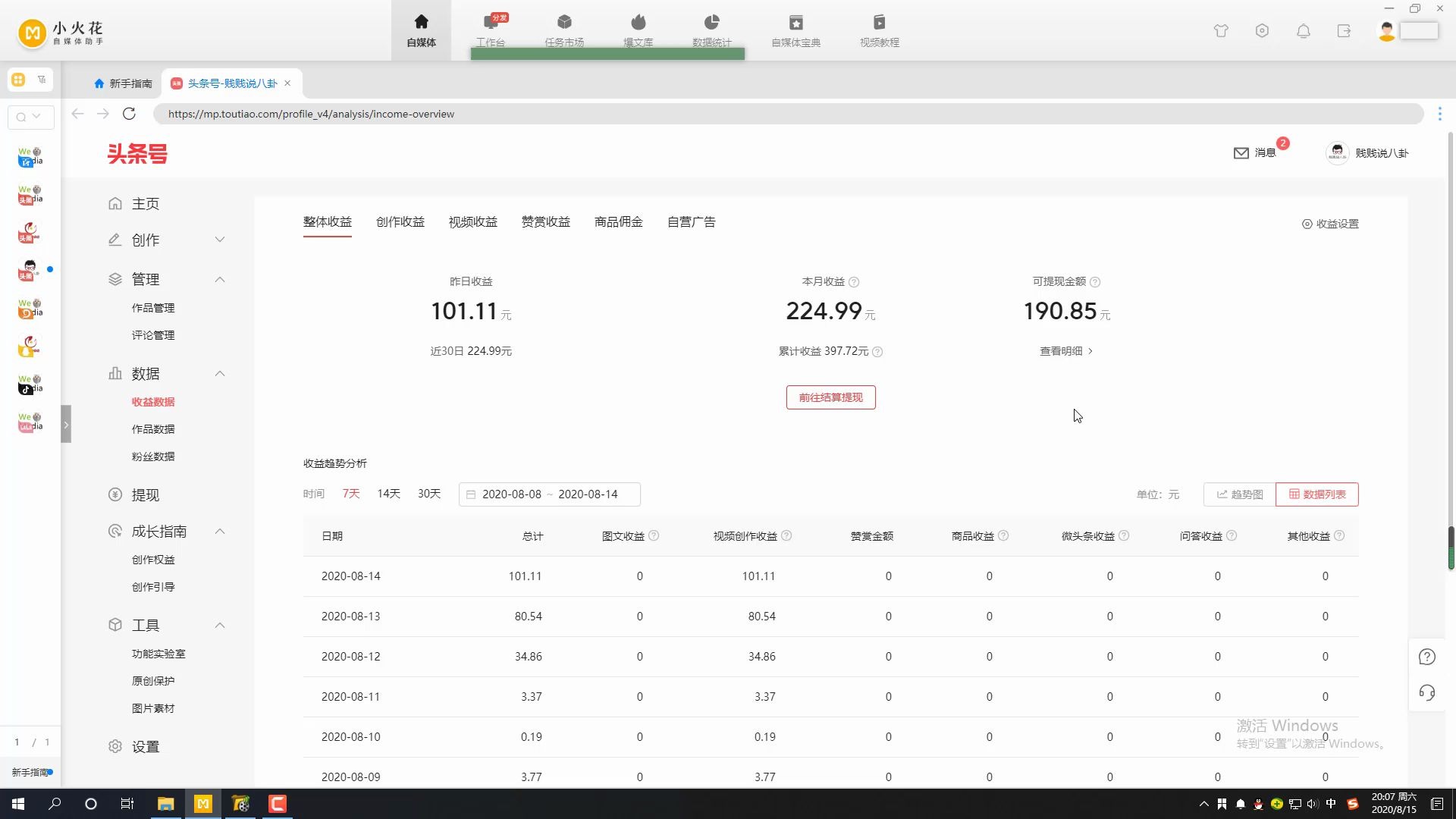The width and height of the screenshot is (1456, 819).
Task: Click the URL address bar
Action: point(789,114)
